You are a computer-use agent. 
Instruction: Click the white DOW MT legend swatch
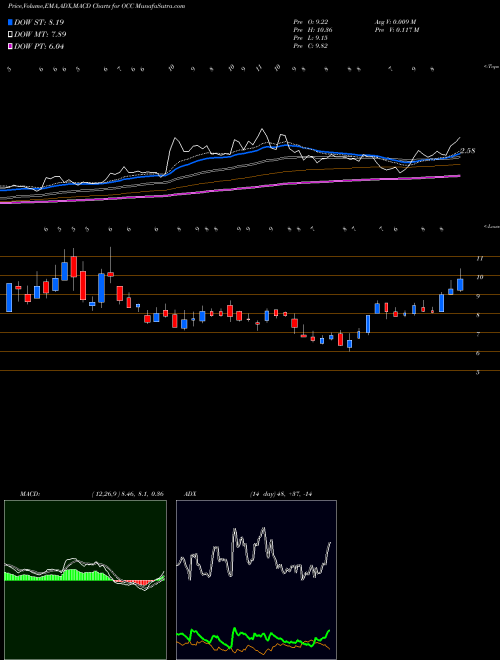10,35
